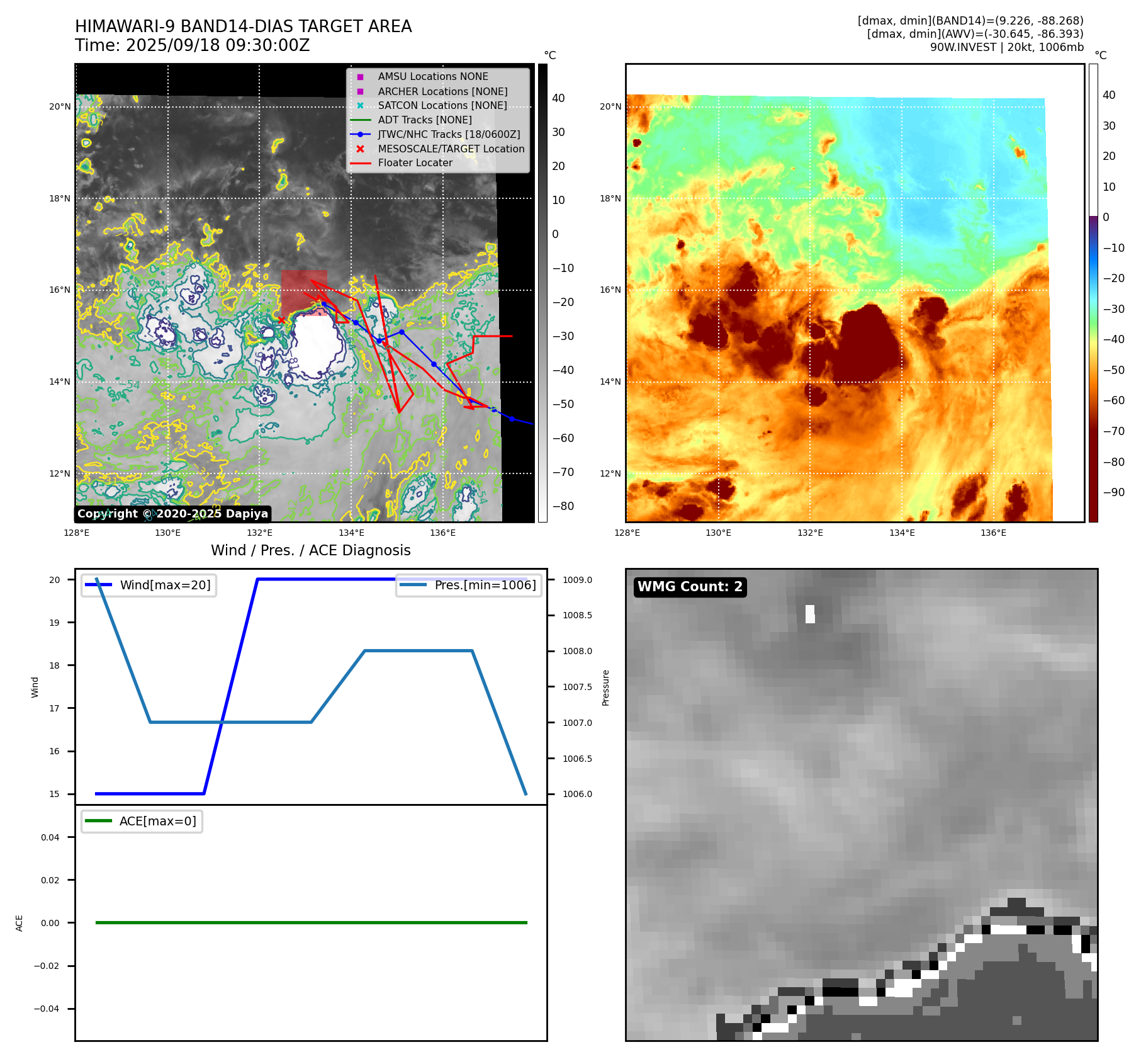Click the 'SATCON Locations [NONE]' legend entry

pos(442,105)
